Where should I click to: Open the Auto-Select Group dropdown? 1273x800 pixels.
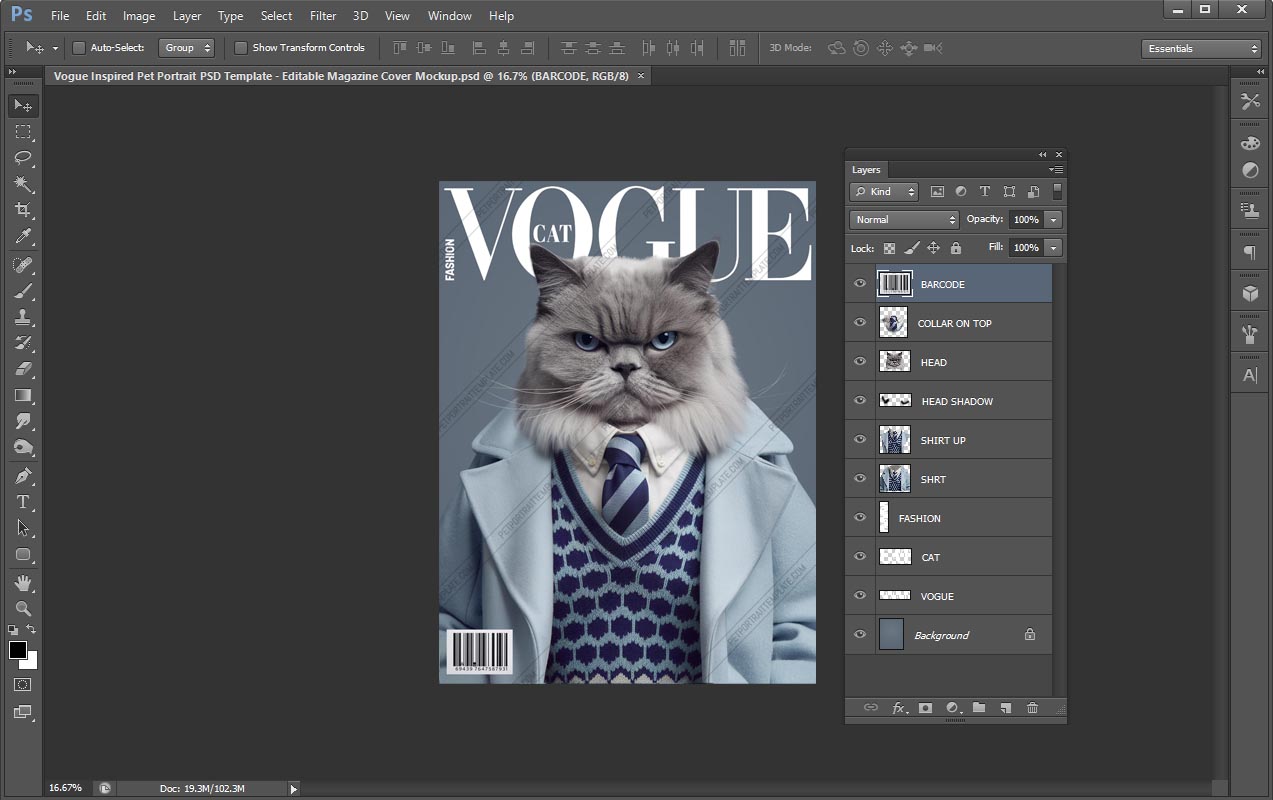[186, 47]
